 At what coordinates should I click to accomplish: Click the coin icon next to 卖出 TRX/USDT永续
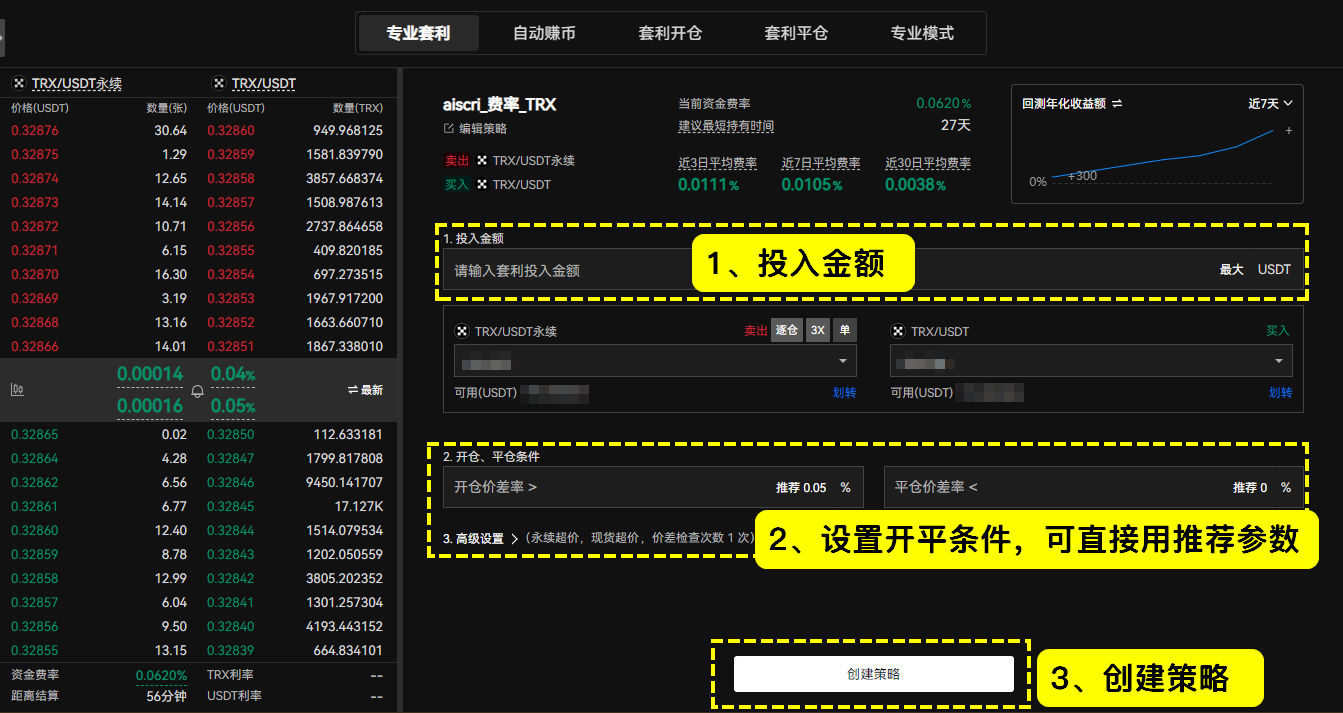[x=483, y=160]
